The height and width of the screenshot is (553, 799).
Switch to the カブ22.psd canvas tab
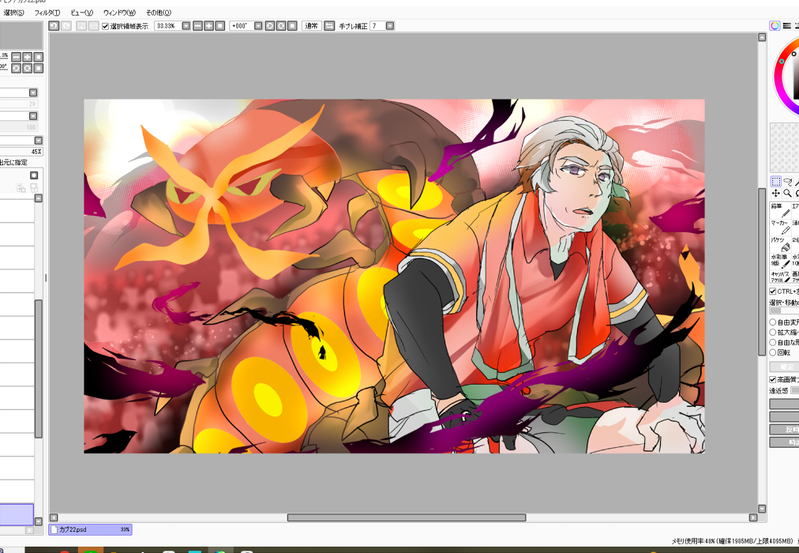click(x=90, y=530)
